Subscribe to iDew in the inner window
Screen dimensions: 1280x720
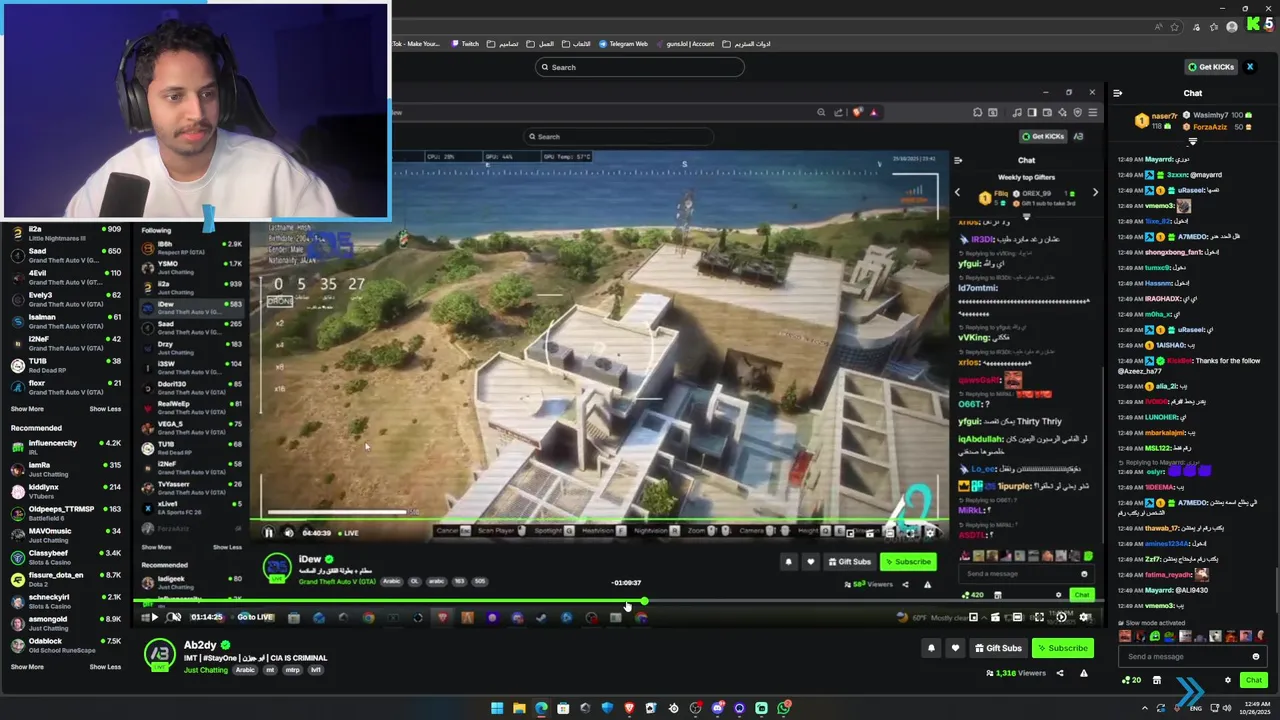click(x=908, y=562)
